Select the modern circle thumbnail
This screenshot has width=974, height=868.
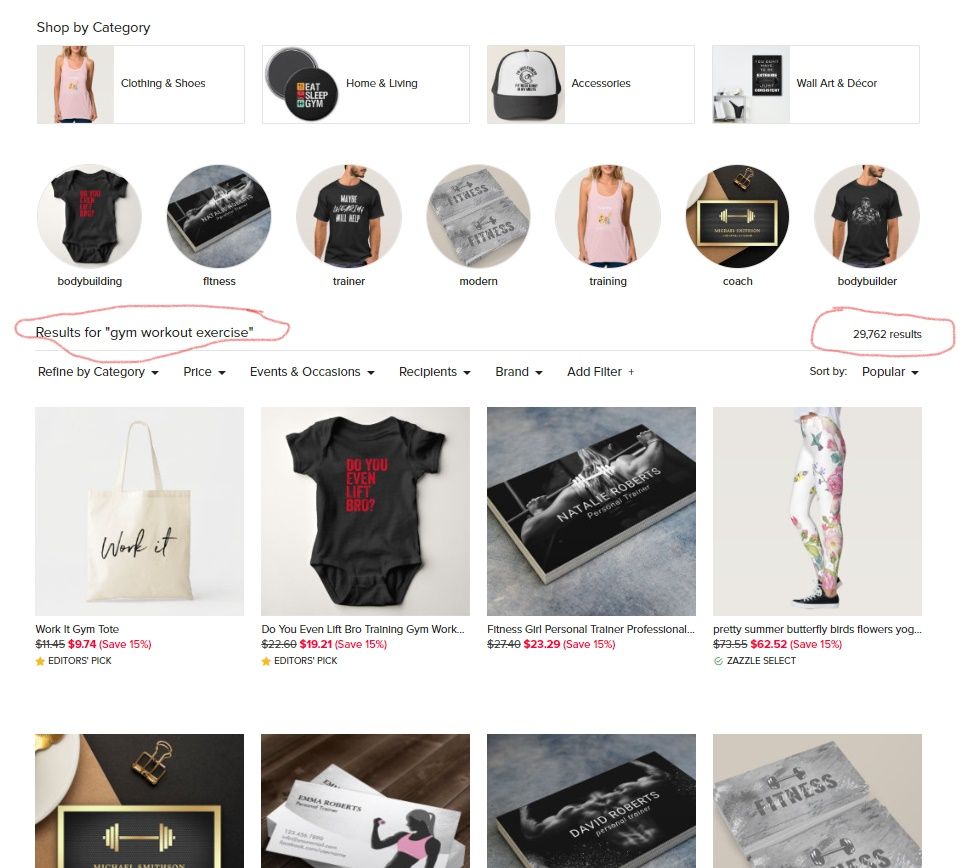click(x=478, y=216)
